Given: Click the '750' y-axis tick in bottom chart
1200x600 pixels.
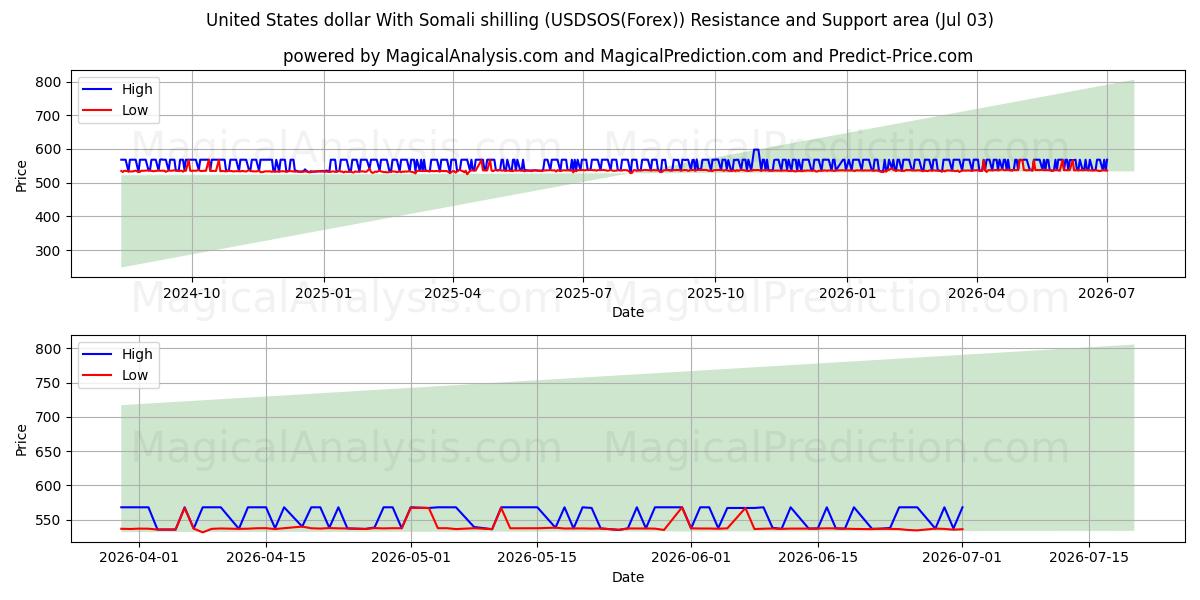Looking at the screenshot, I should tap(50, 383).
